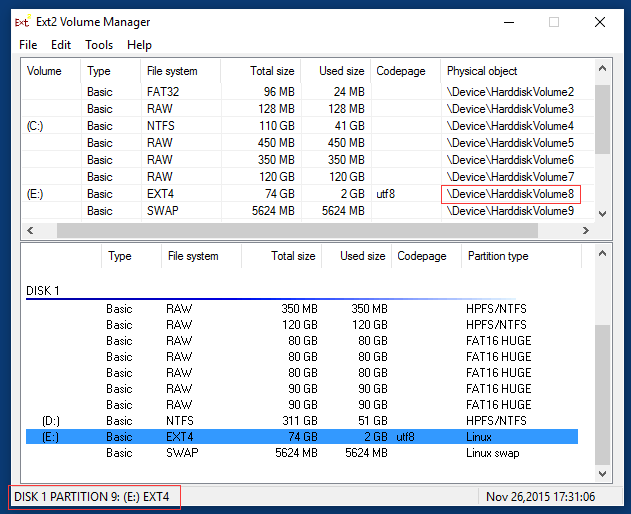Open the Edit menu

point(61,45)
